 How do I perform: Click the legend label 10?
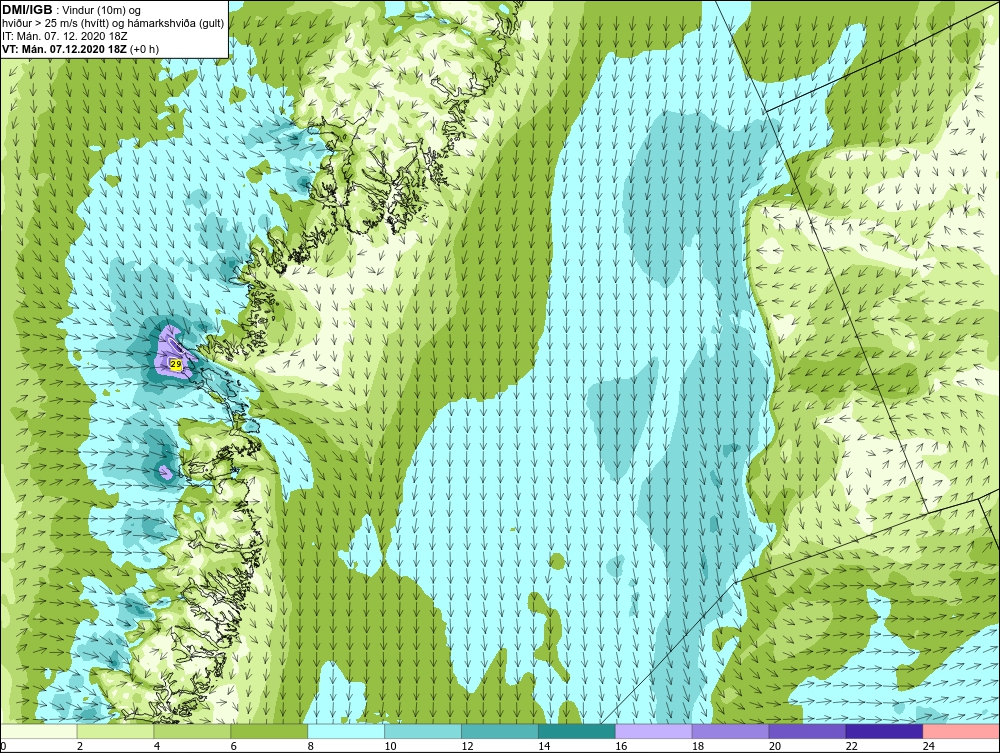click(390, 746)
